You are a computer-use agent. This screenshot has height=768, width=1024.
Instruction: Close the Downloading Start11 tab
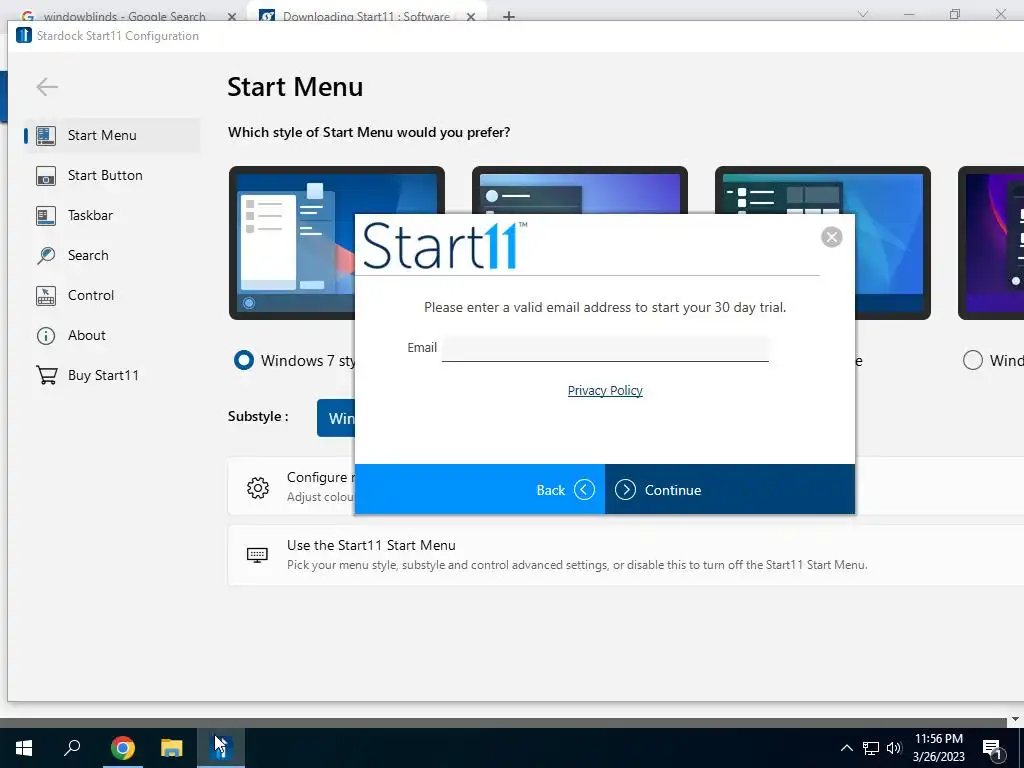point(471,16)
